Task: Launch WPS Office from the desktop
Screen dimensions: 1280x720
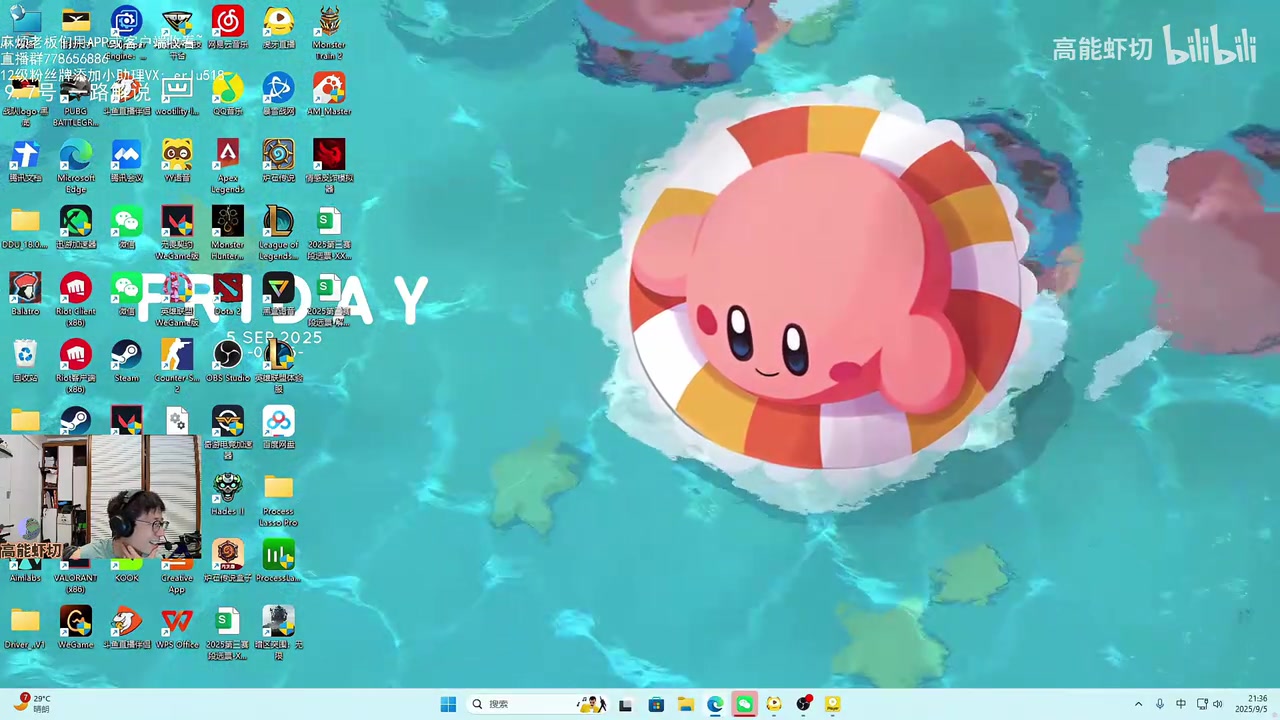Action: pos(177,622)
